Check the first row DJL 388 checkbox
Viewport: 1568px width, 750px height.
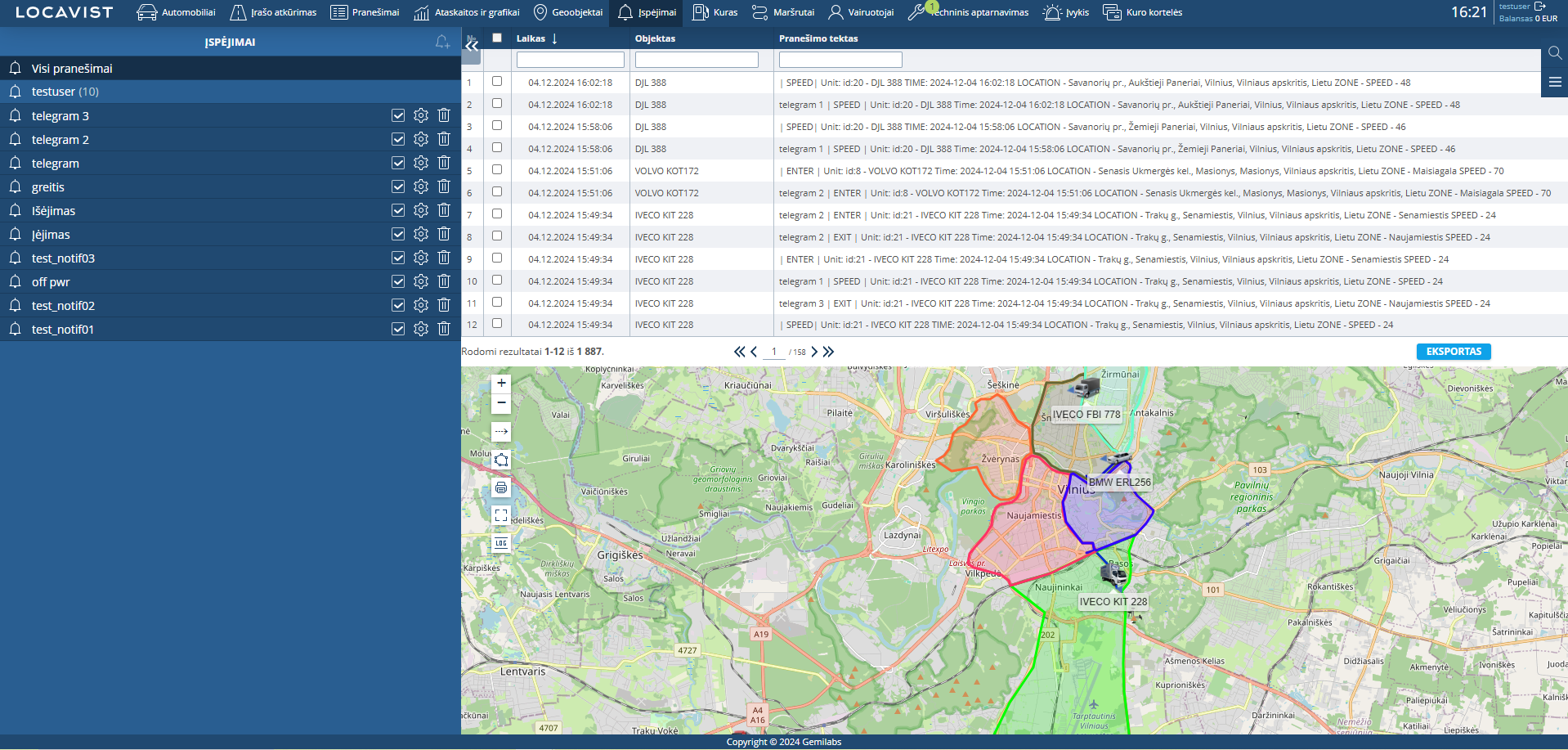(497, 82)
